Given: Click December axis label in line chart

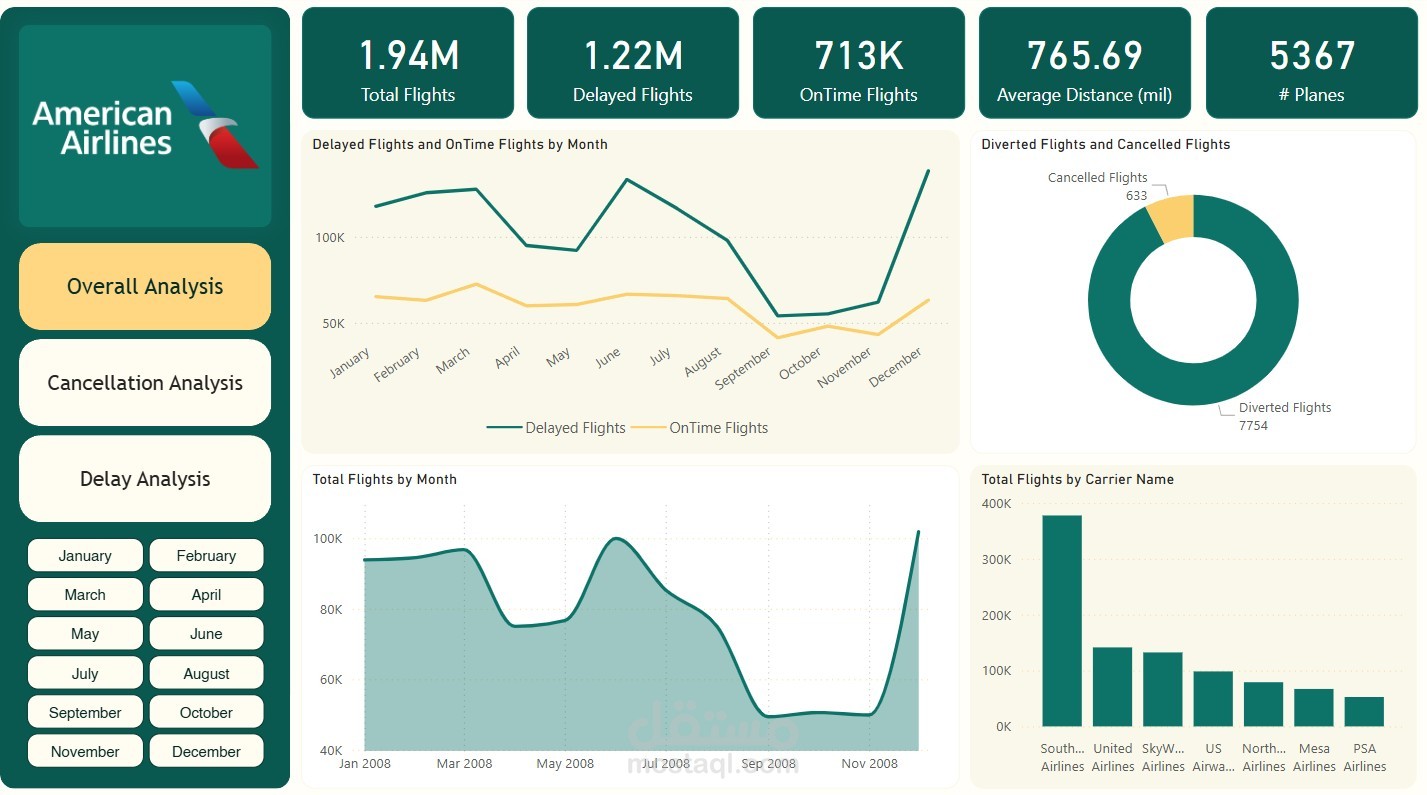Looking at the screenshot, I should coord(896,367).
